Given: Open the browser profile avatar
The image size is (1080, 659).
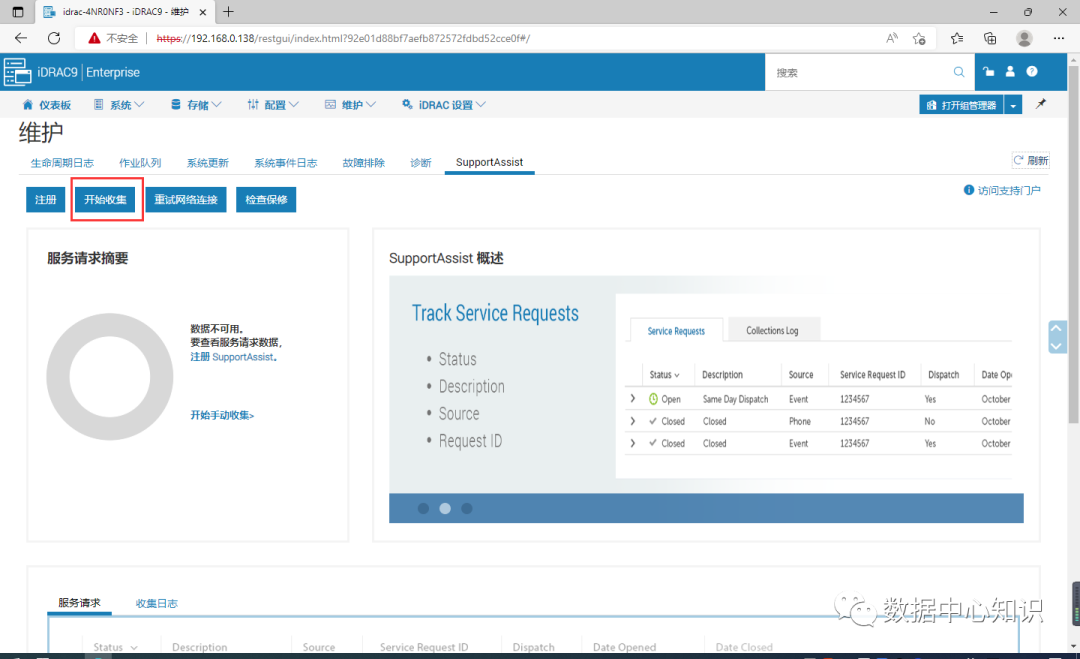Looking at the screenshot, I should click(1024, 39).
